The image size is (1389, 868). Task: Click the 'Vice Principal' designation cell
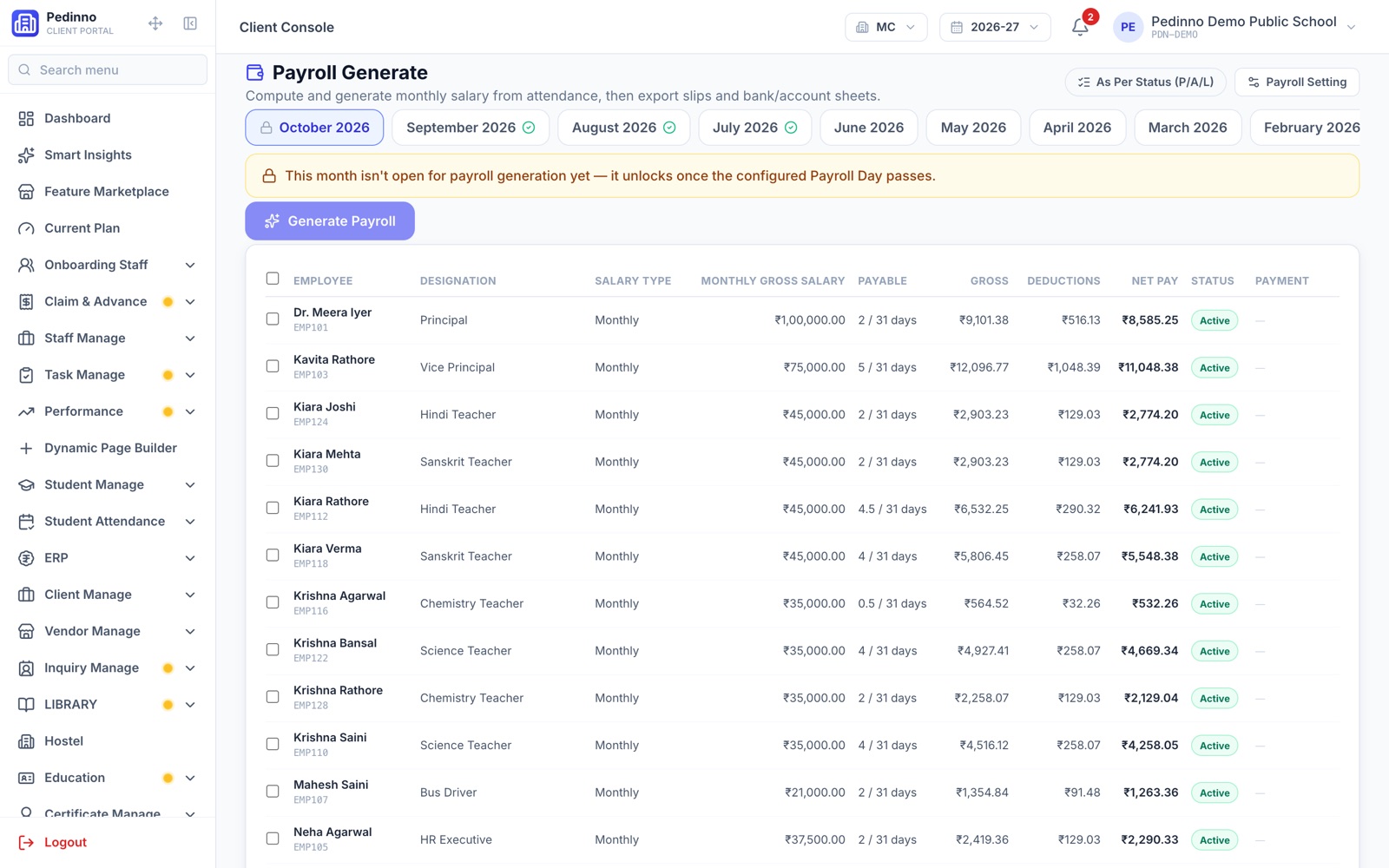[x=458, y=367]
